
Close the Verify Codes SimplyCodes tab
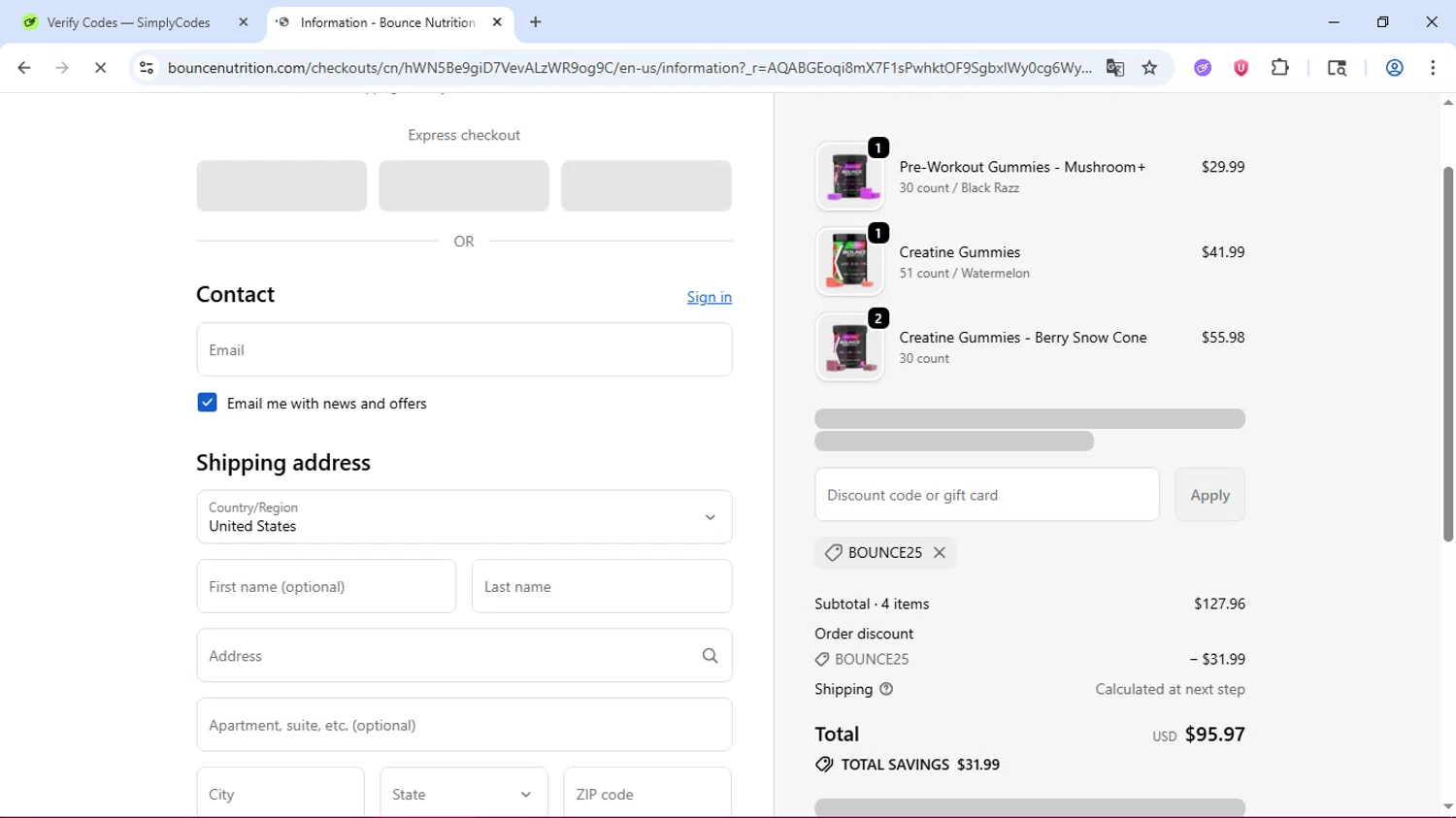click(244, 22)
